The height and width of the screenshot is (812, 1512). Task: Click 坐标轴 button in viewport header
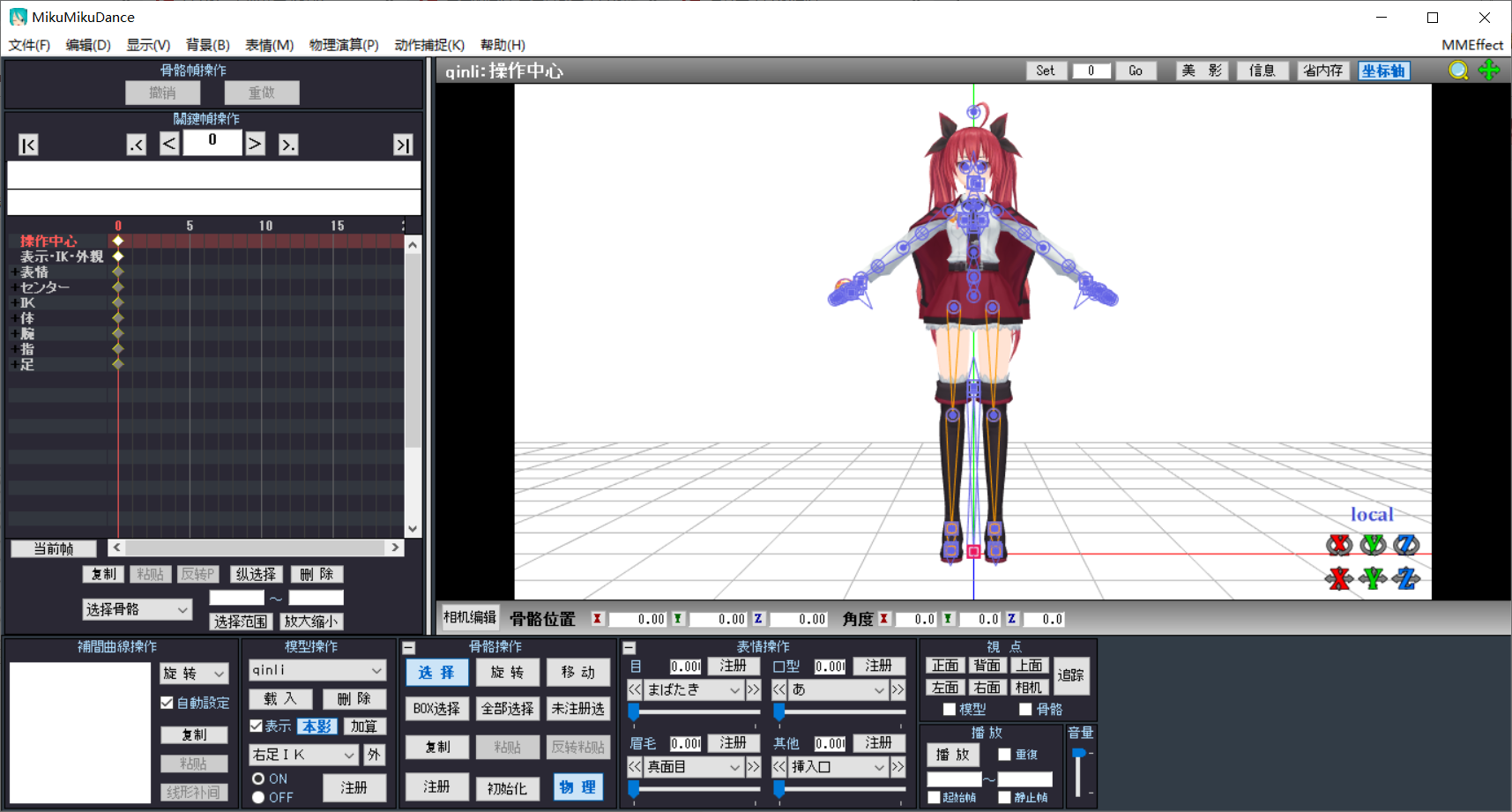1383,71
